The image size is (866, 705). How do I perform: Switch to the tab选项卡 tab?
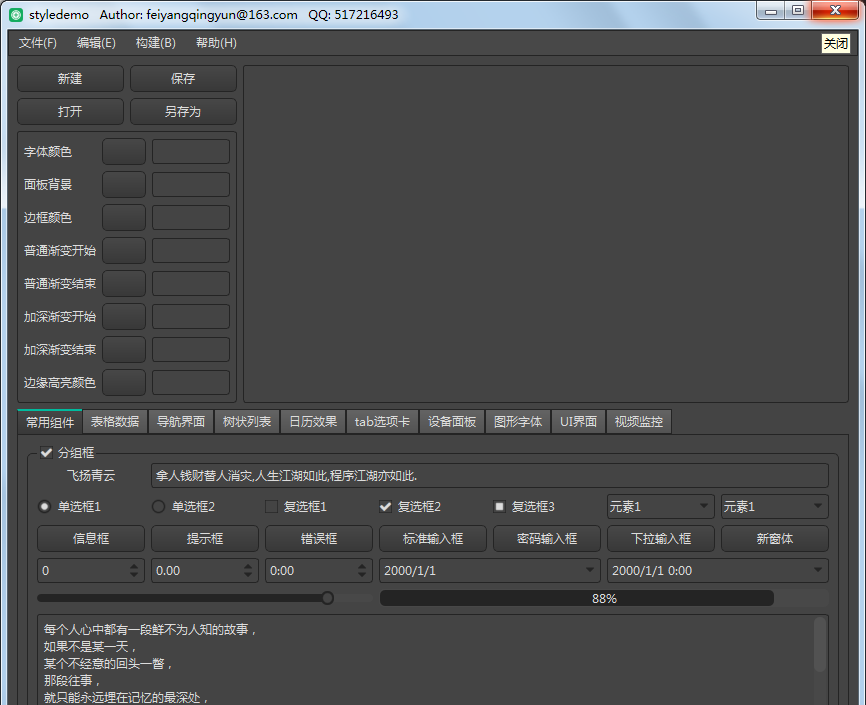(x=382, y=422)
